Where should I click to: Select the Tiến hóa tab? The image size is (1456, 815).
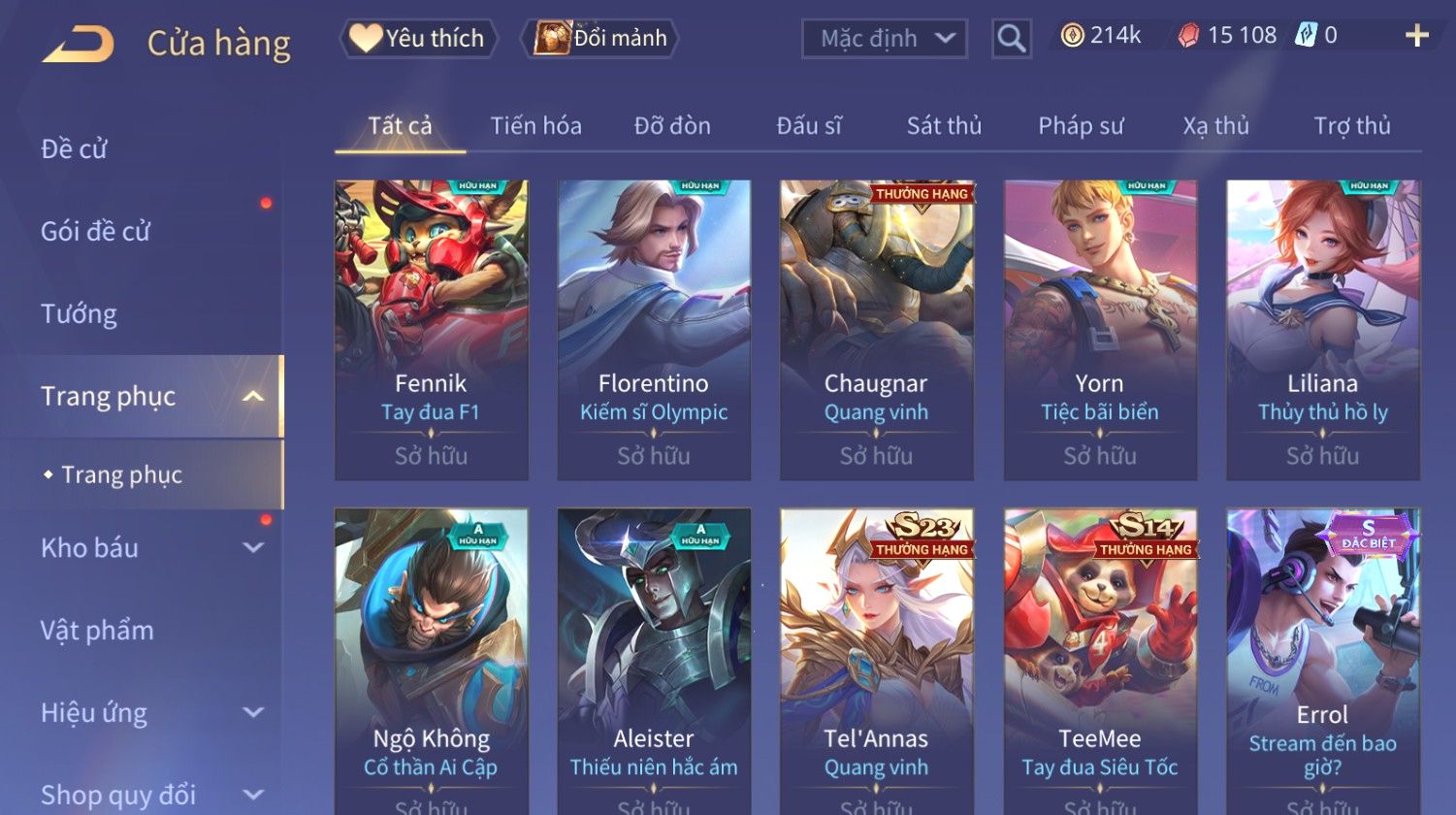point(535,126)
